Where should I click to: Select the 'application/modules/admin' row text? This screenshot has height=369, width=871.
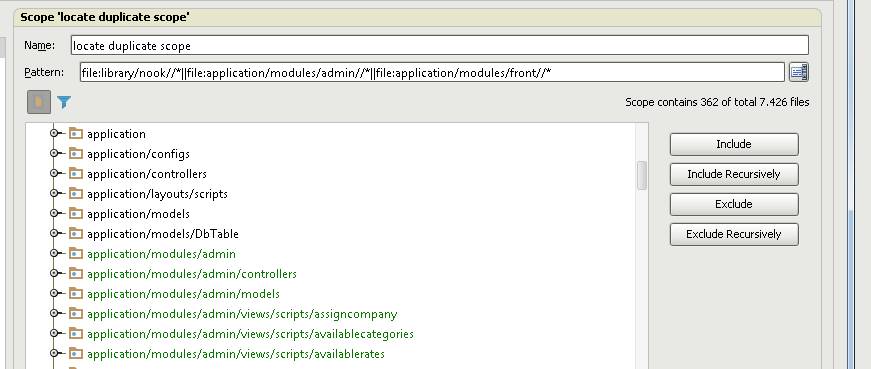161,254
